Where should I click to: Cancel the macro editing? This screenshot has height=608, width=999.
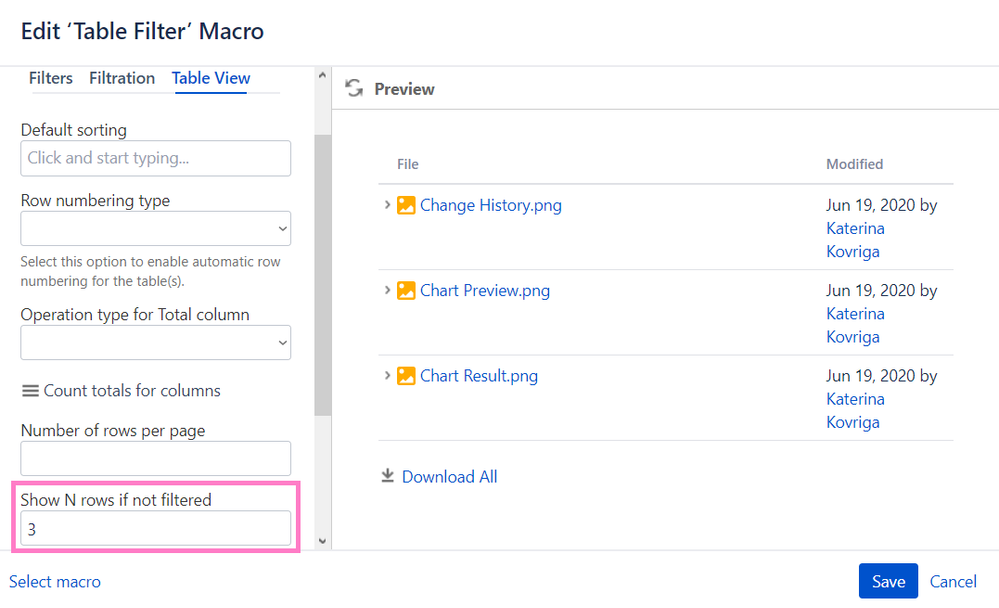(952, 581)
